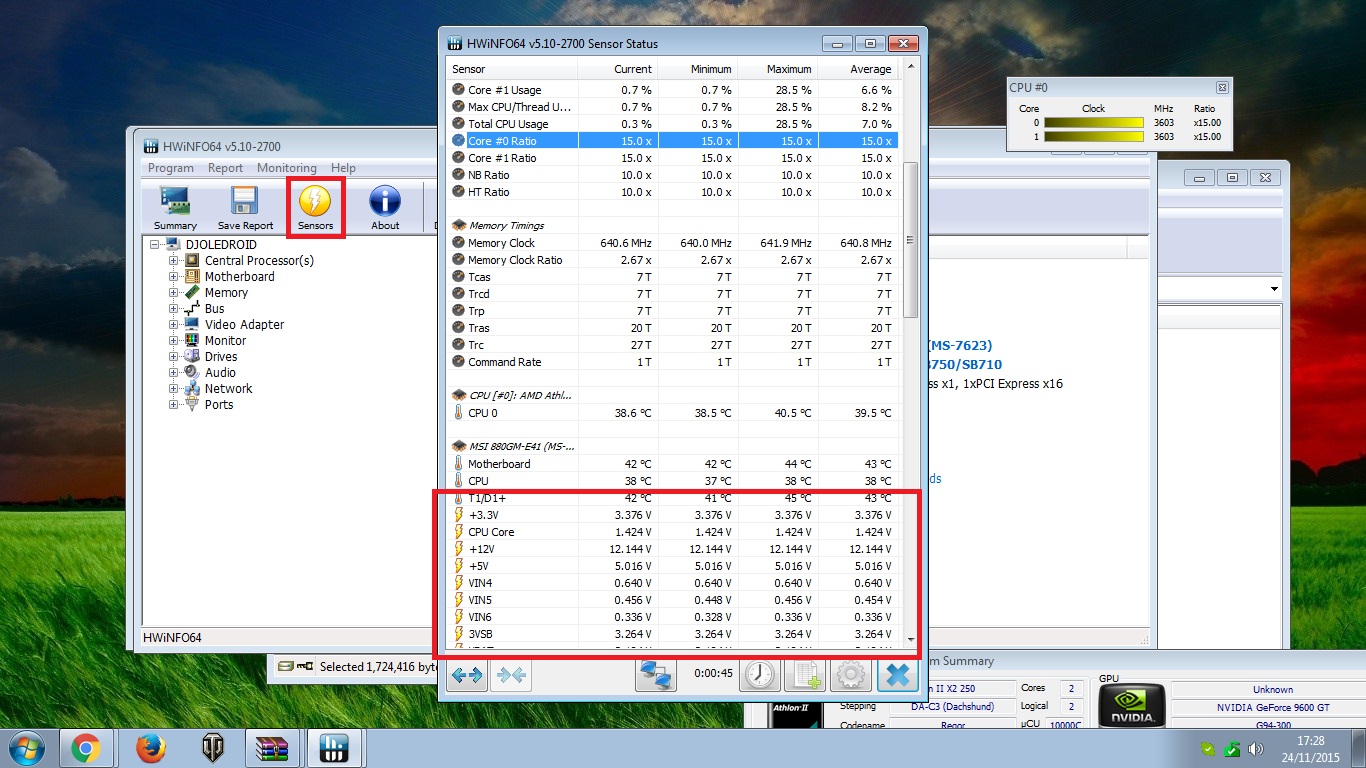Open the Monitoring menu
The width and height of the screenshot is (1366, 768).
pyautogui.click(x=286, y=168)
